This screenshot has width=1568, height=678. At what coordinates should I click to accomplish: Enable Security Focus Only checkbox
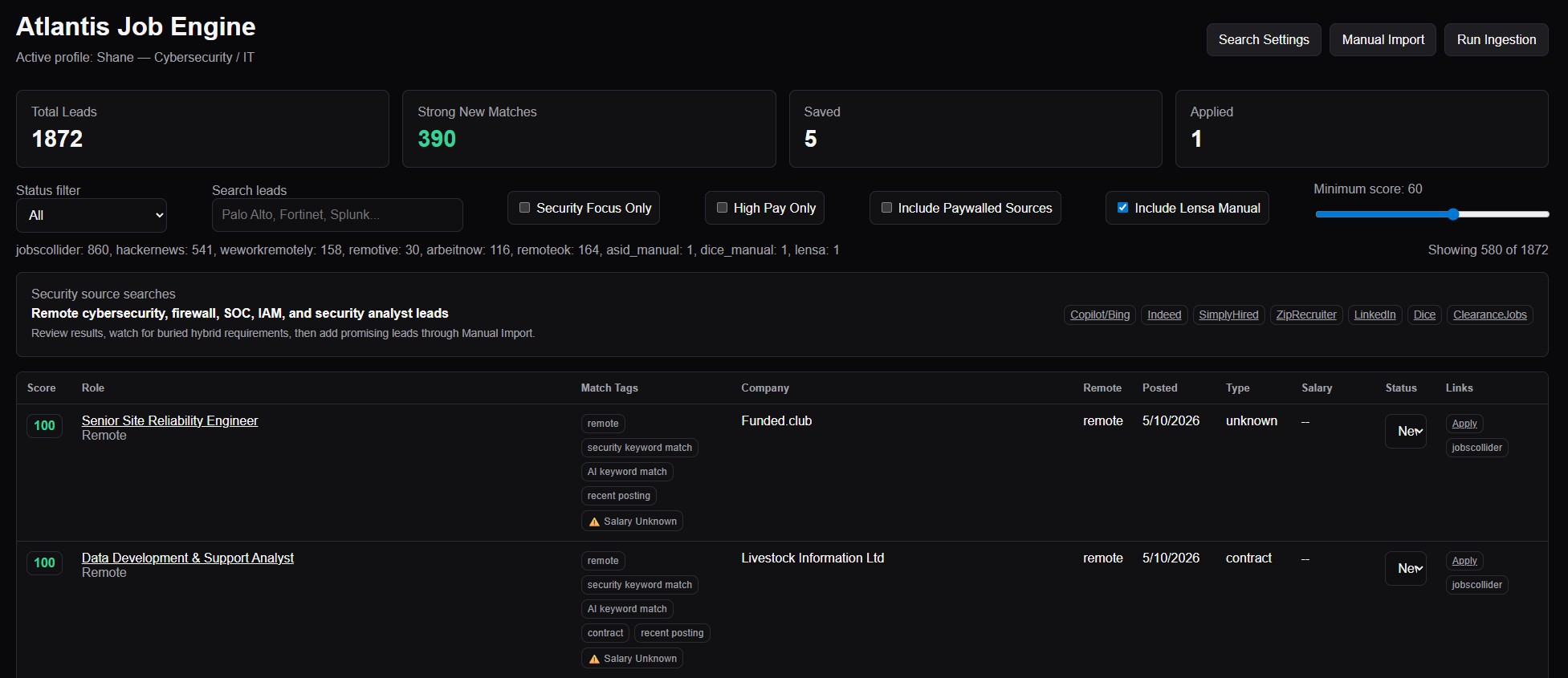[524, 208]
